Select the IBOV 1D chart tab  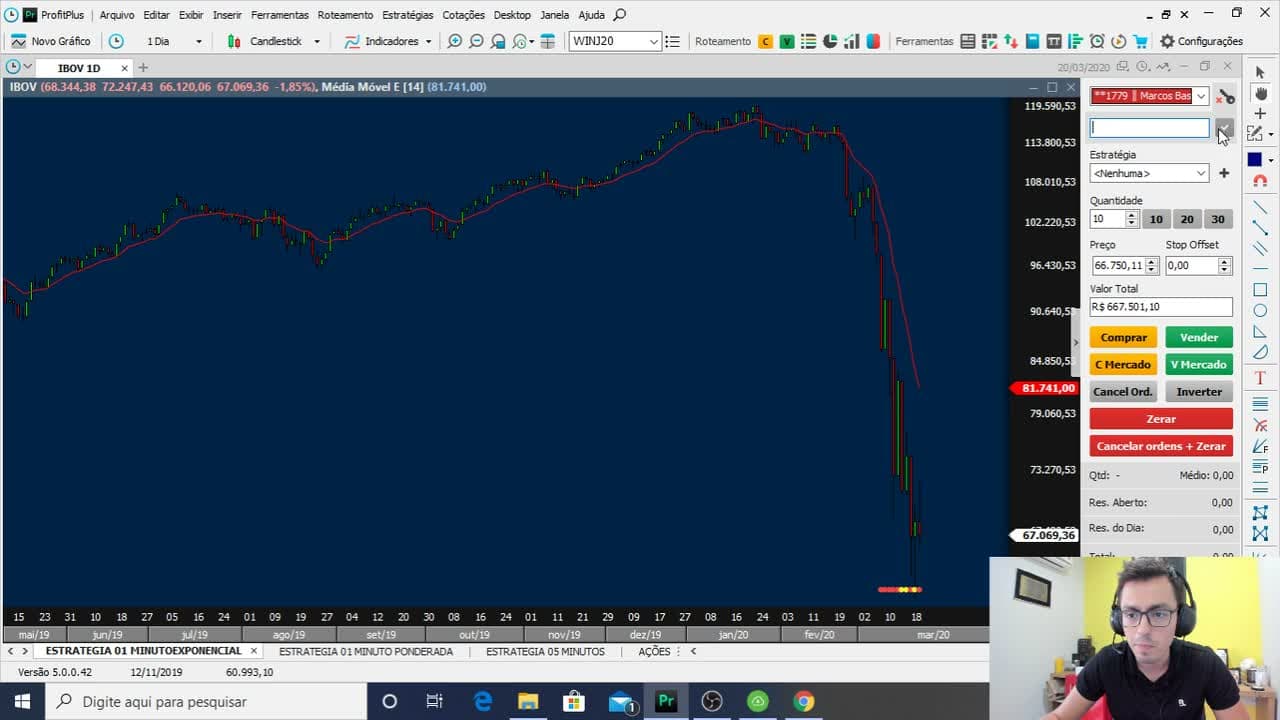coord(79,68)
